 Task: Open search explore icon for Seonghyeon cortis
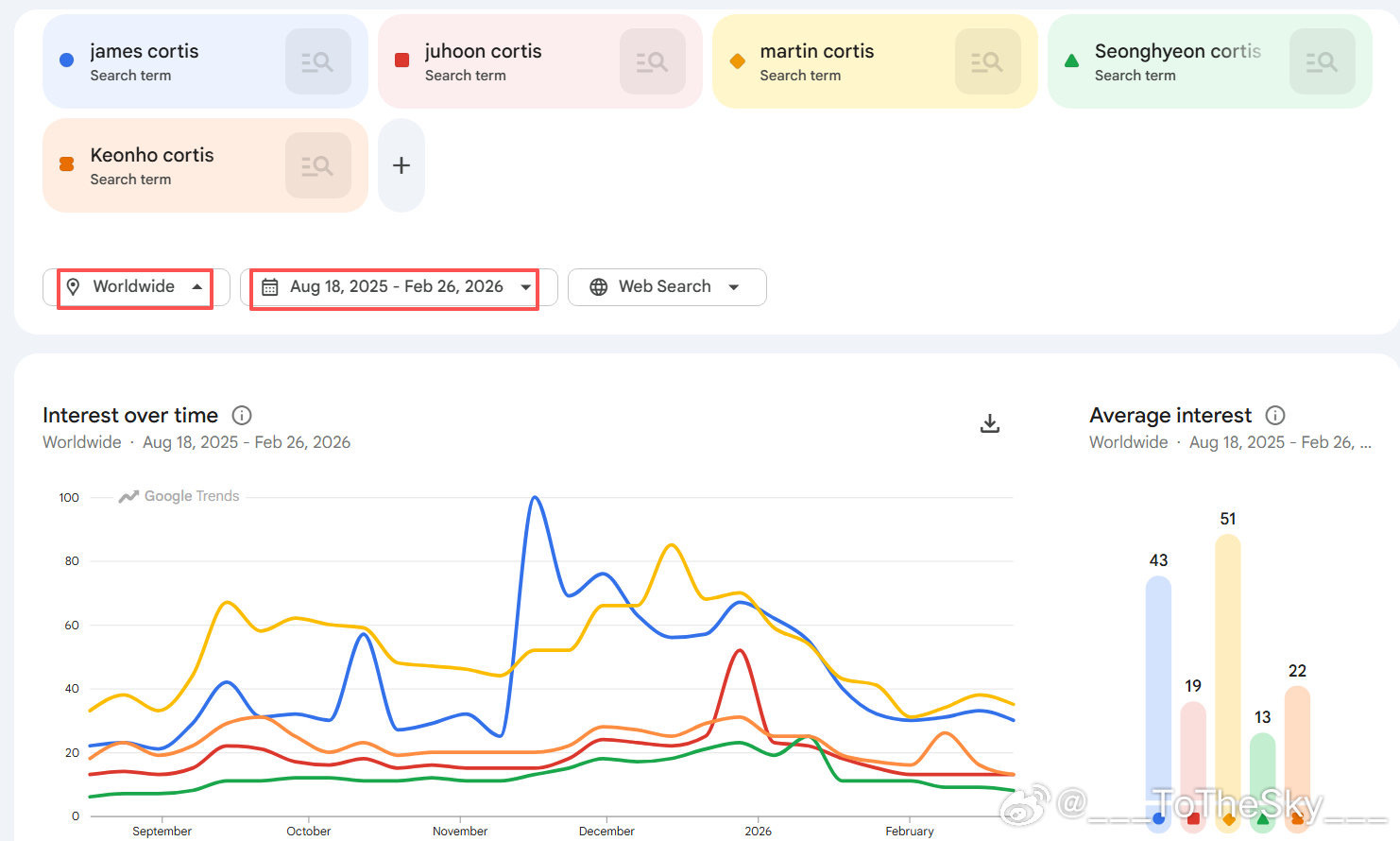pos(1322,61)
